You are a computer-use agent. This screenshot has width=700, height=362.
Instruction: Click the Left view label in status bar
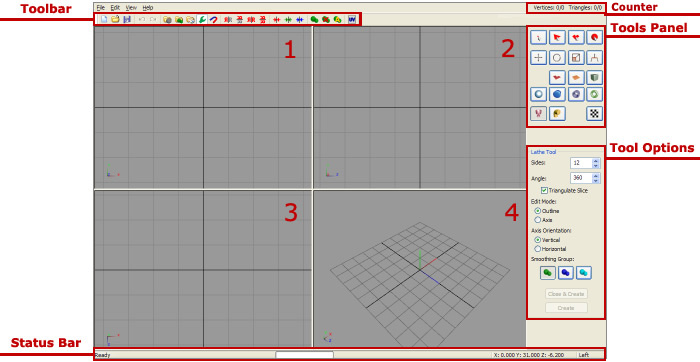pyautogui.click(x=584, y=355)
